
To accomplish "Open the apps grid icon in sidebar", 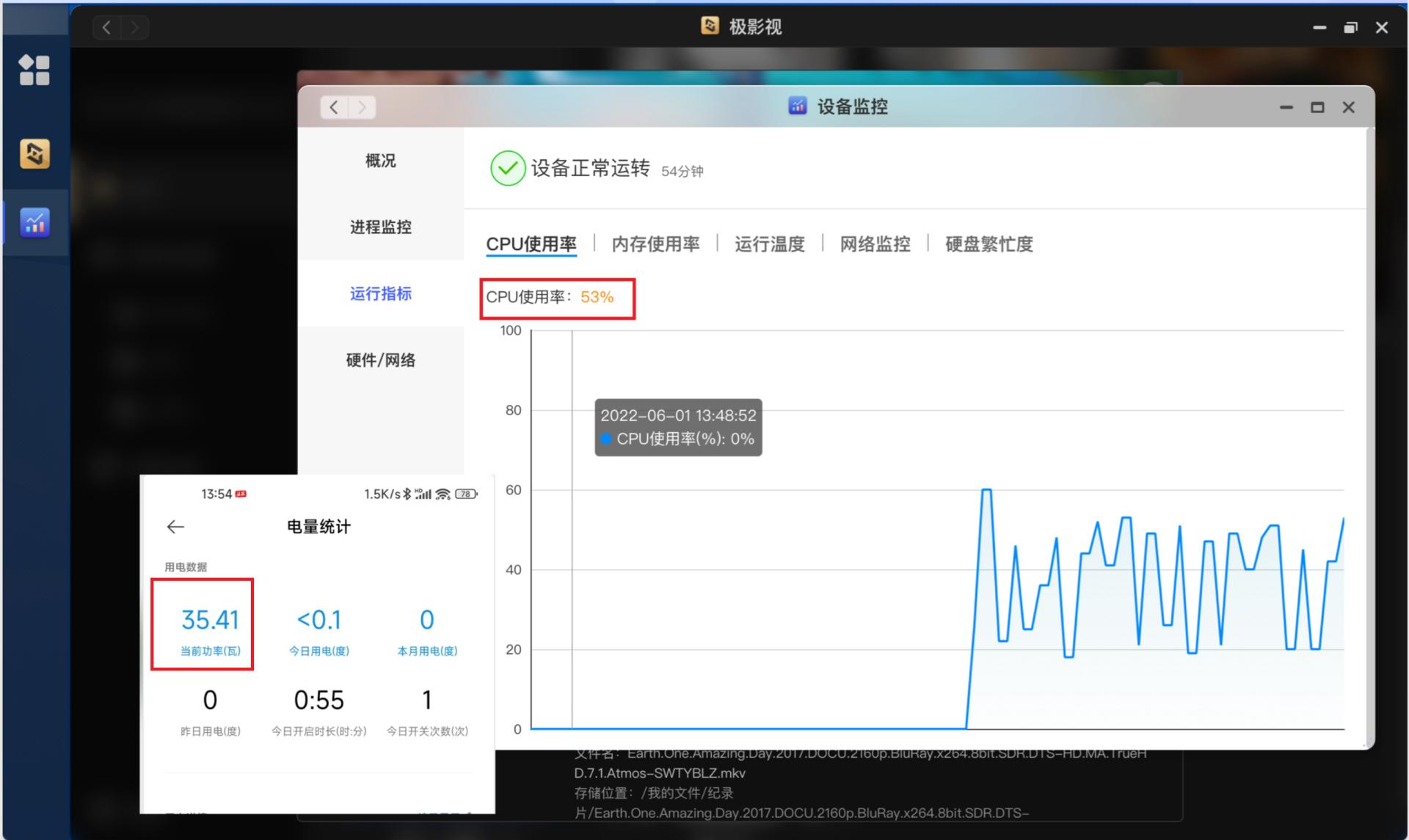I will point(34,70).
